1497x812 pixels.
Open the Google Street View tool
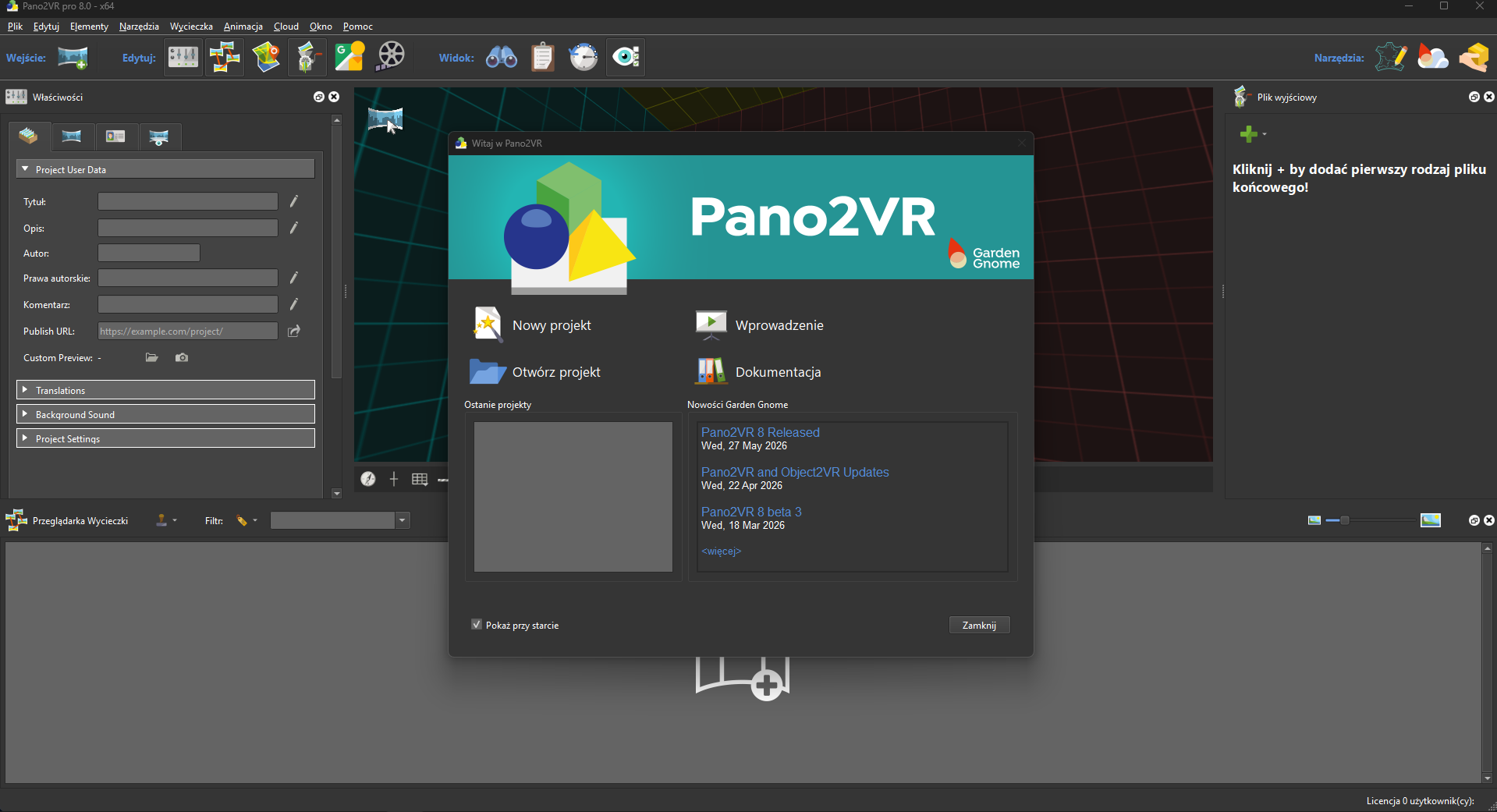coord(349,58)
